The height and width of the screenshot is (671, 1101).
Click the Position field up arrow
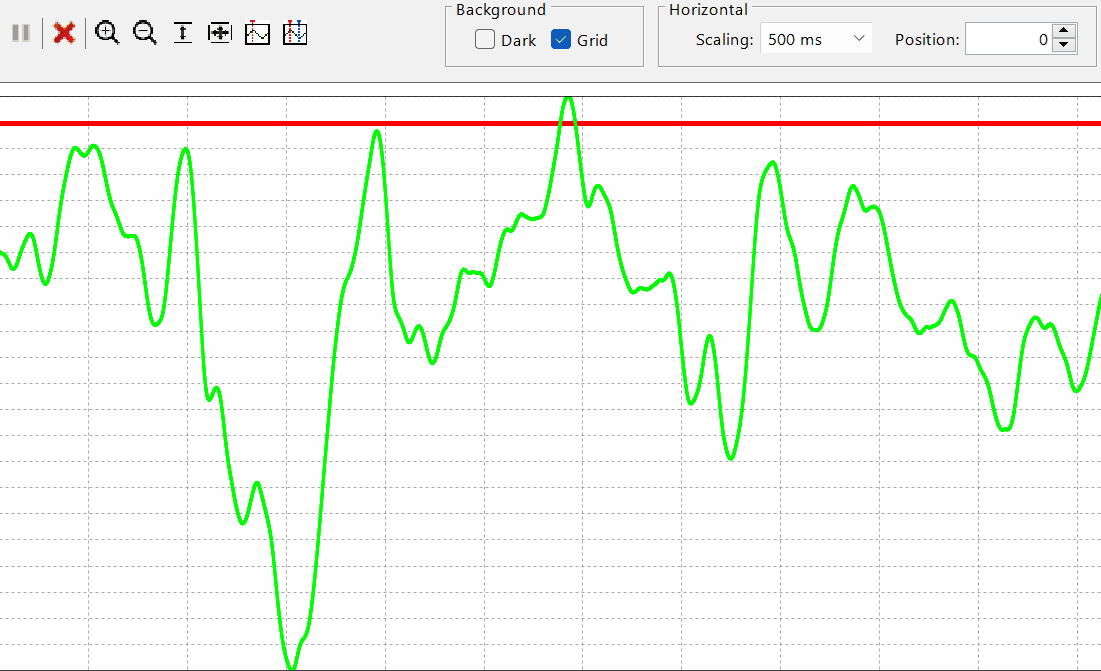click(x=1064, y=33)
